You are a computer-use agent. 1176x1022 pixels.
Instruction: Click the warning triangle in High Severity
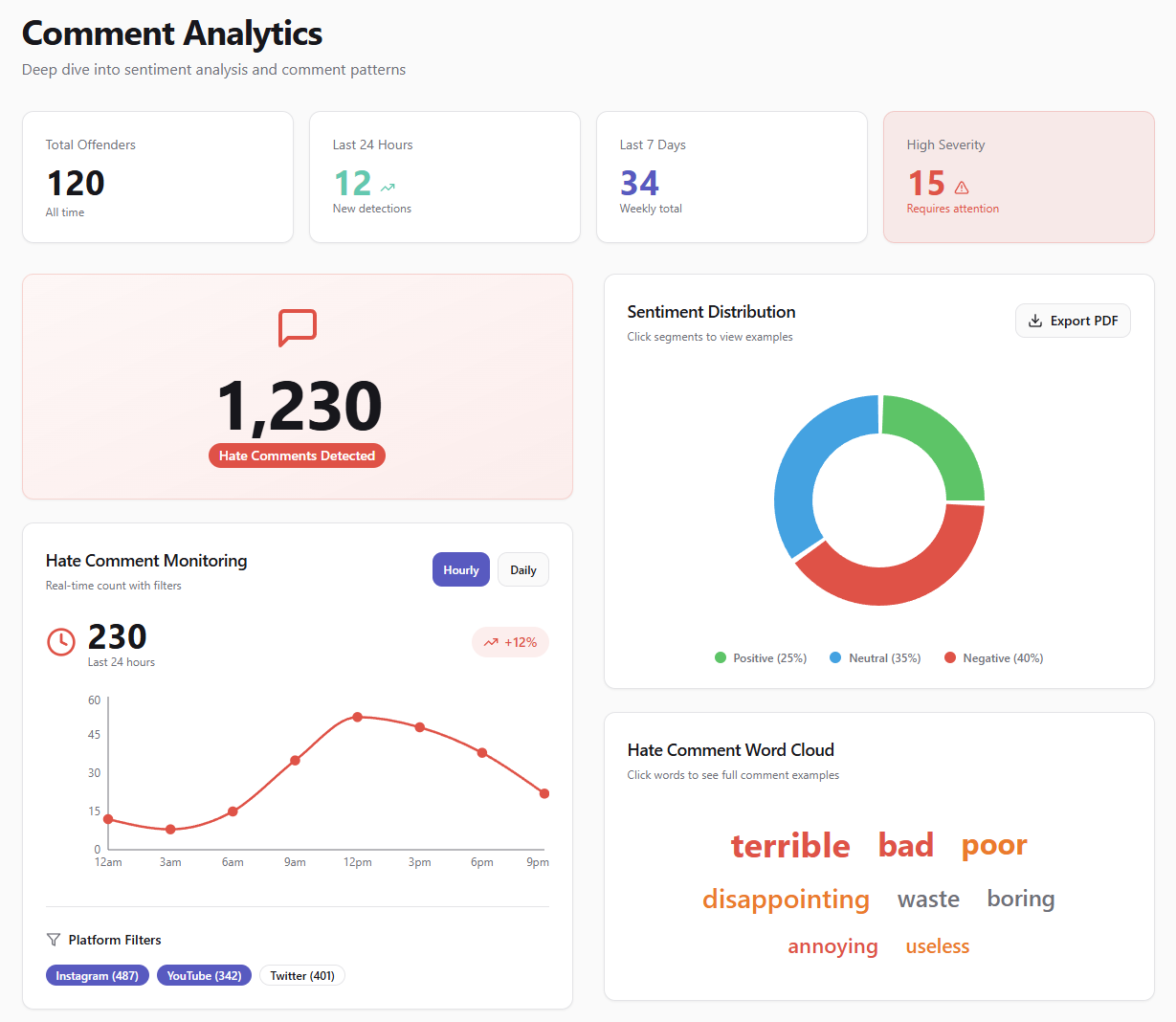pos(962,188)
